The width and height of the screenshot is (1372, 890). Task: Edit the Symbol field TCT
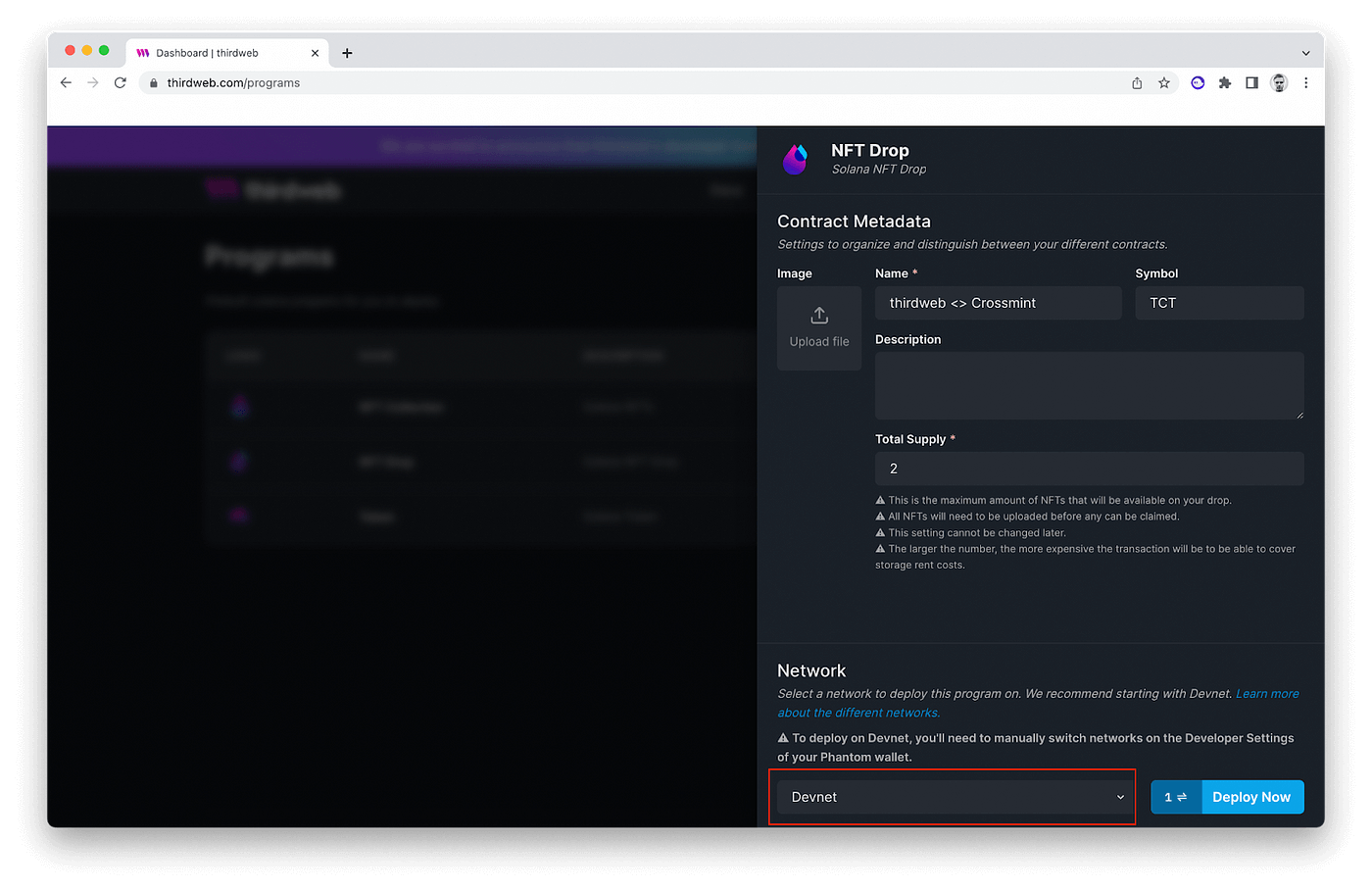[x=1219, y=303]
